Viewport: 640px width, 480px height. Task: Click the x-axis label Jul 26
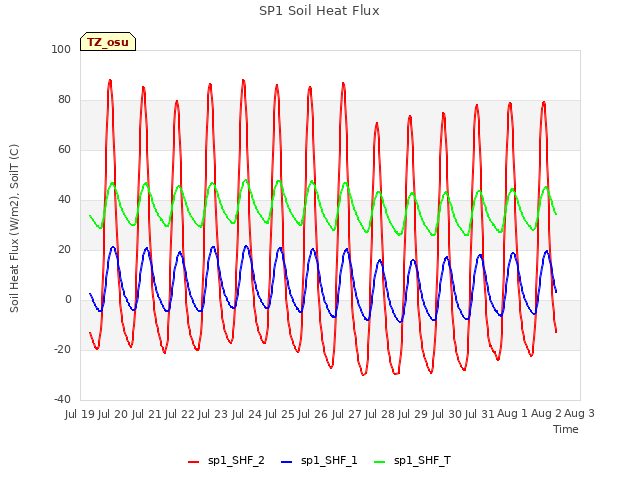pos(313,414)
